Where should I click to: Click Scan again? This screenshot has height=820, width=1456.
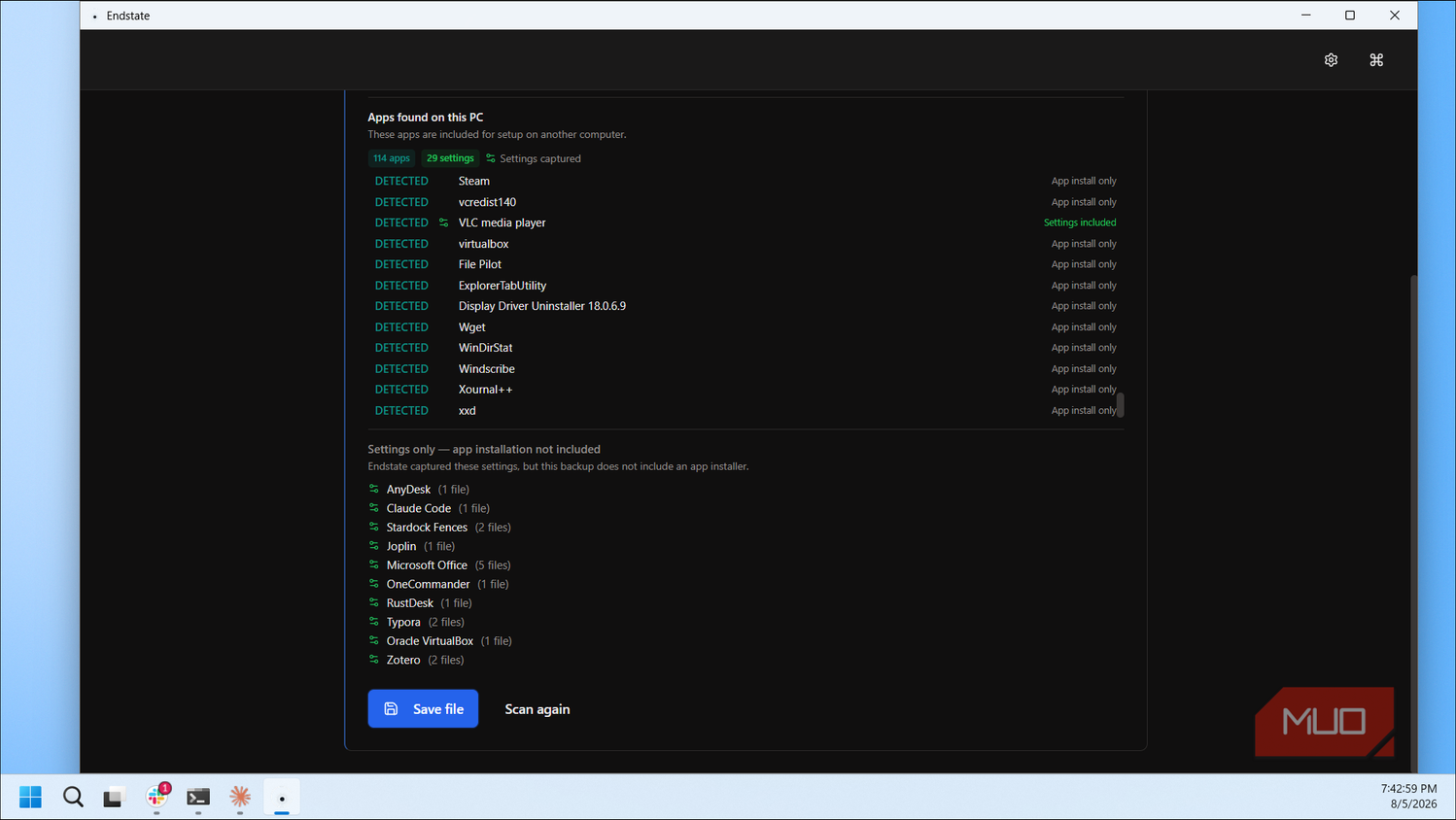coord(537,709)
